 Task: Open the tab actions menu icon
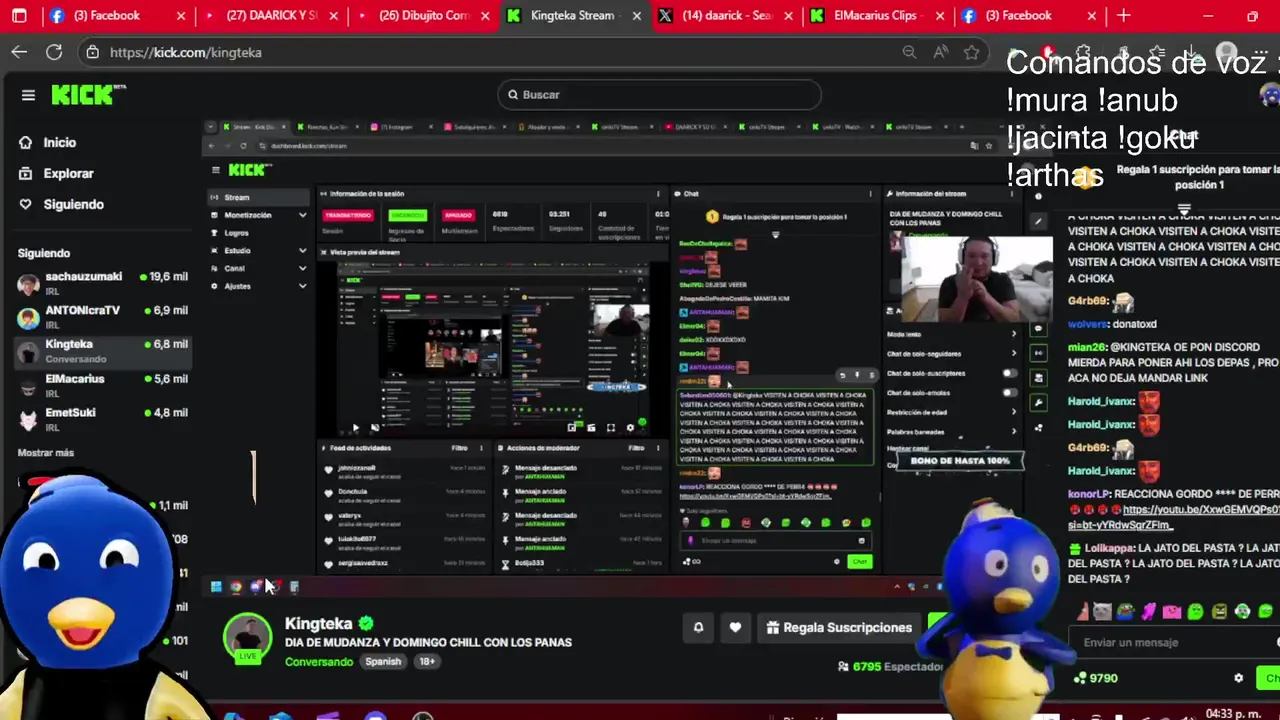[19, 16]
